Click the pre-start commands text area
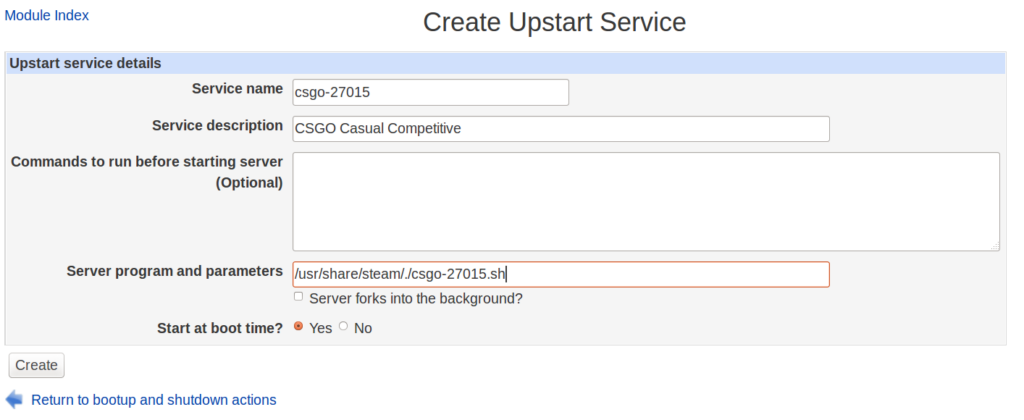 tap(646, 202)
